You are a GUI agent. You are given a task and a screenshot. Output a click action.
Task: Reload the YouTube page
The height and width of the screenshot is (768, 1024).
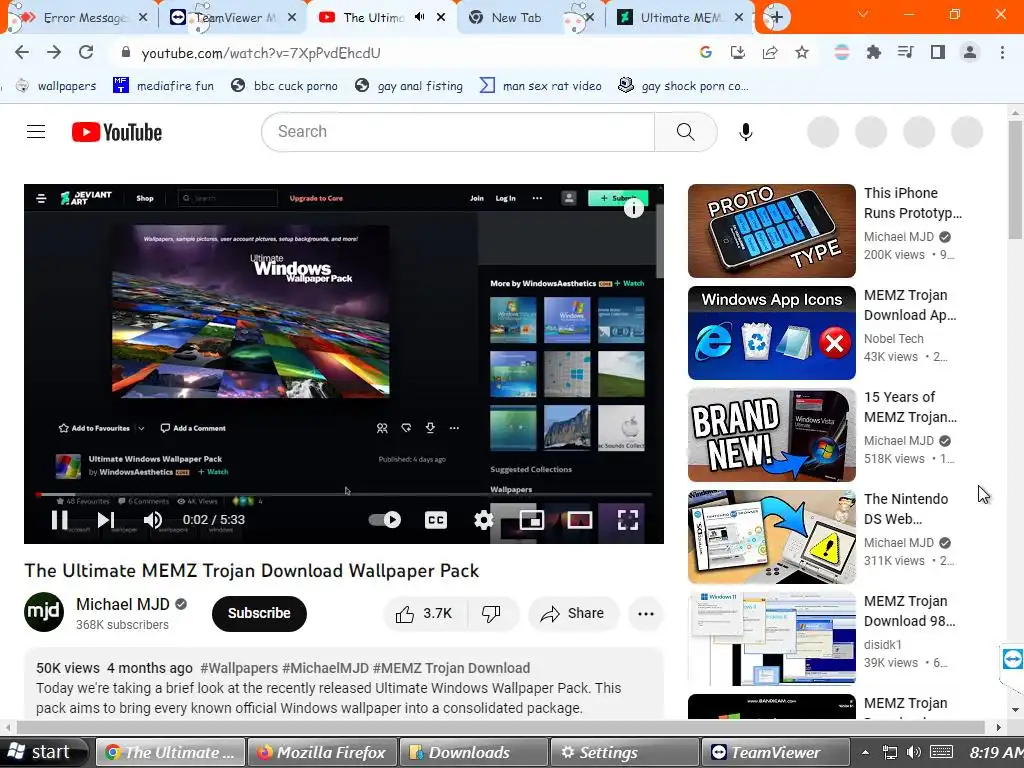coord(86,52)
